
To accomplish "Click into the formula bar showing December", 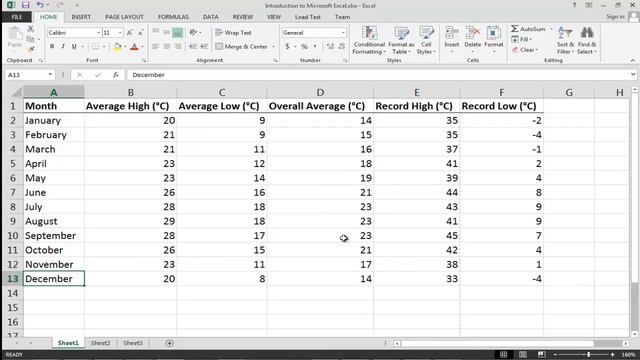I will point(378,75).
